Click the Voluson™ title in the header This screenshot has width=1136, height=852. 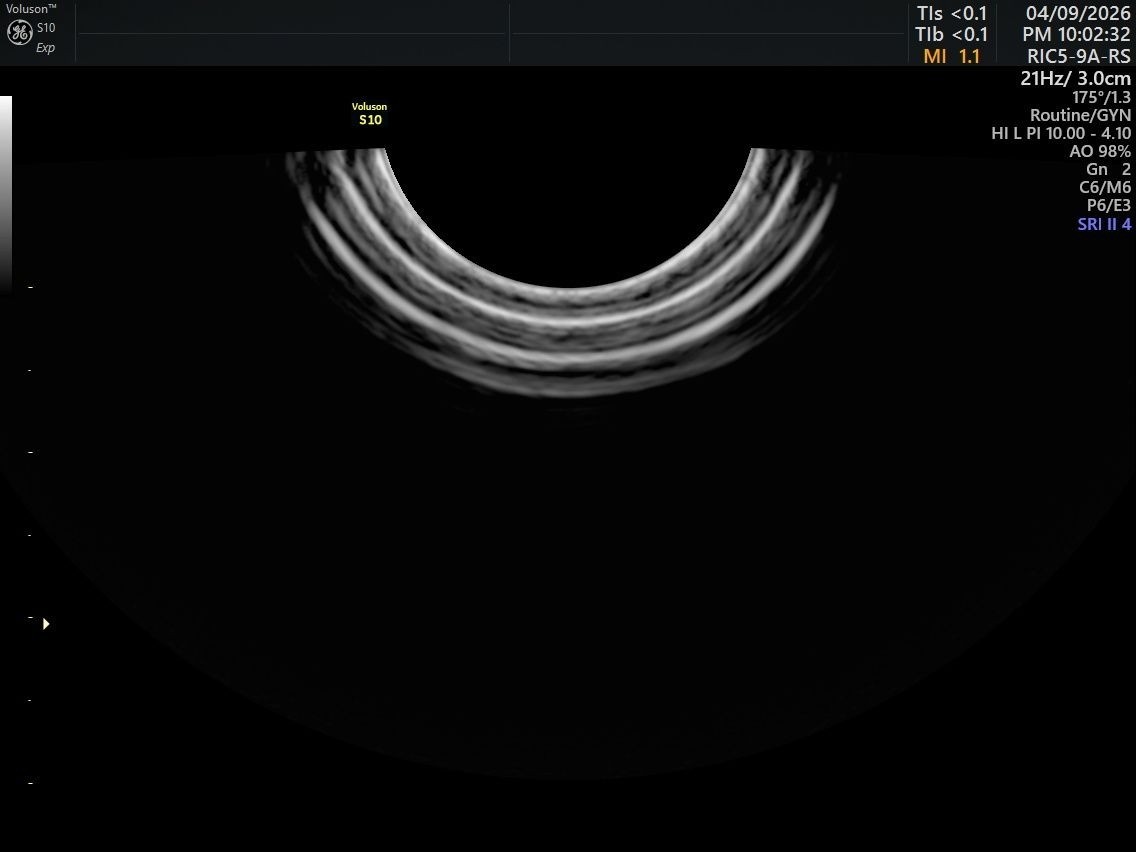(x=31, y=9)
